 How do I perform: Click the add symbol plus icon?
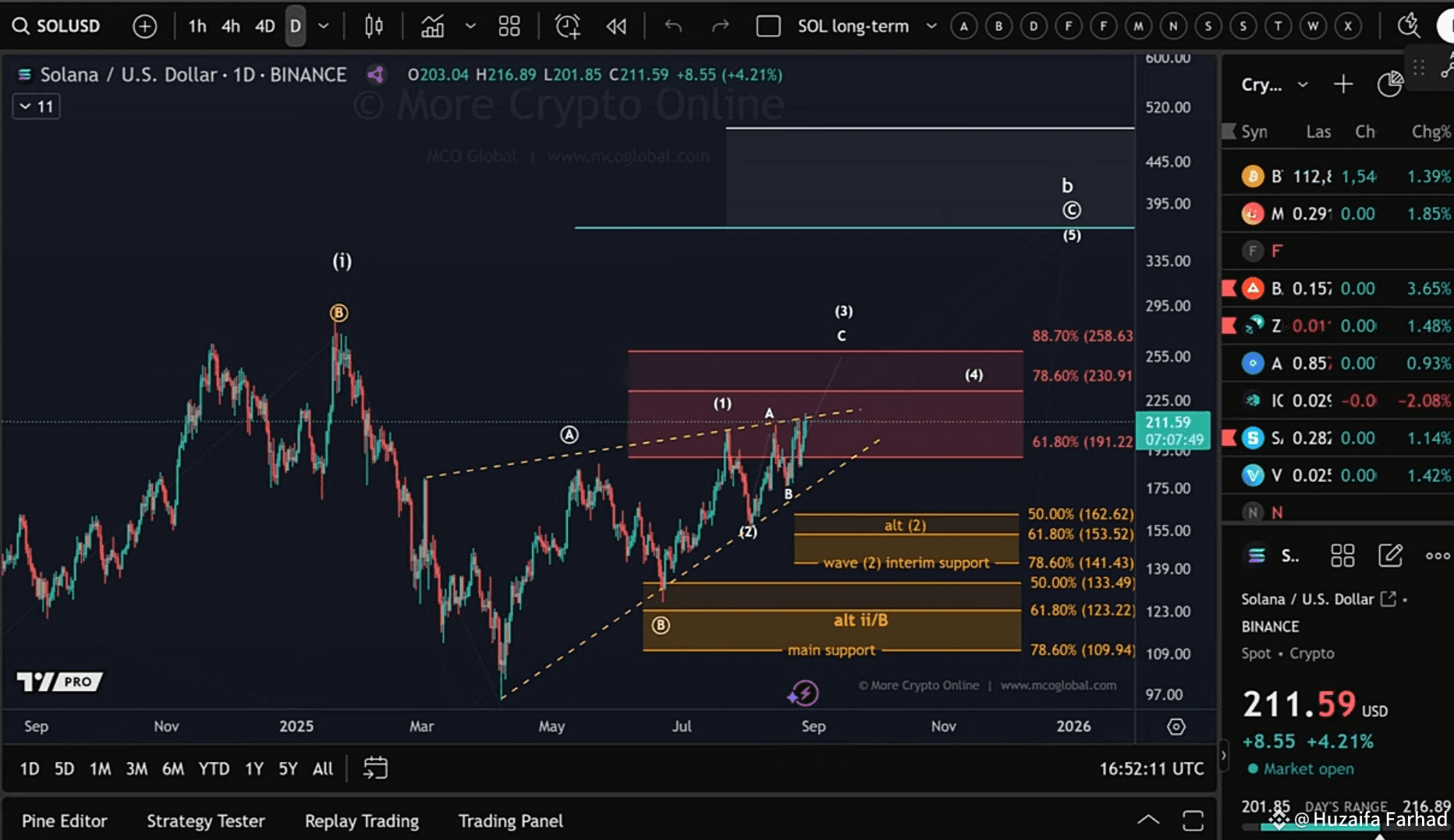(144, 27)
